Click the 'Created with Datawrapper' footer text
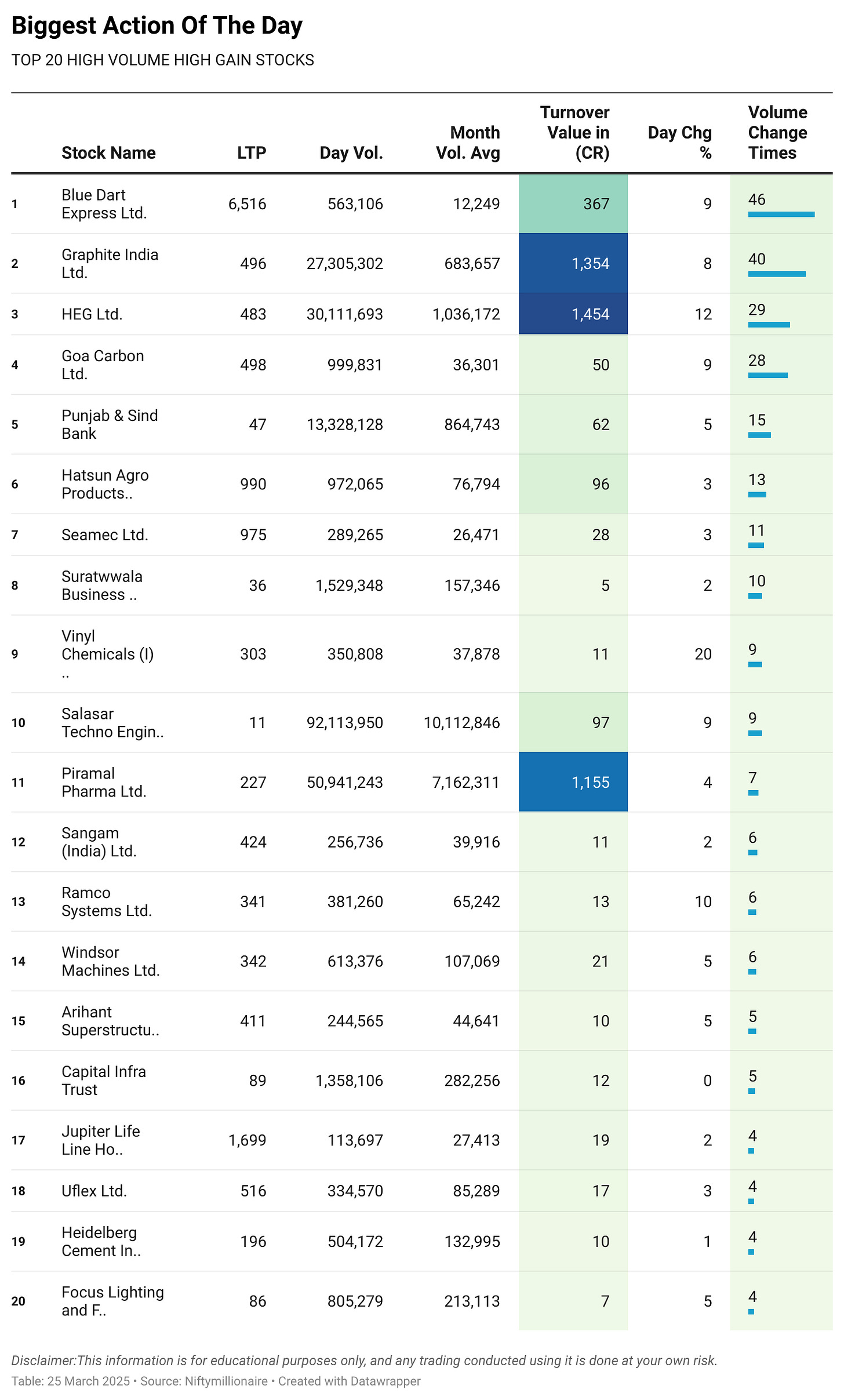The width and height of the screenshot is (844, 1400). pos(350,1381)
